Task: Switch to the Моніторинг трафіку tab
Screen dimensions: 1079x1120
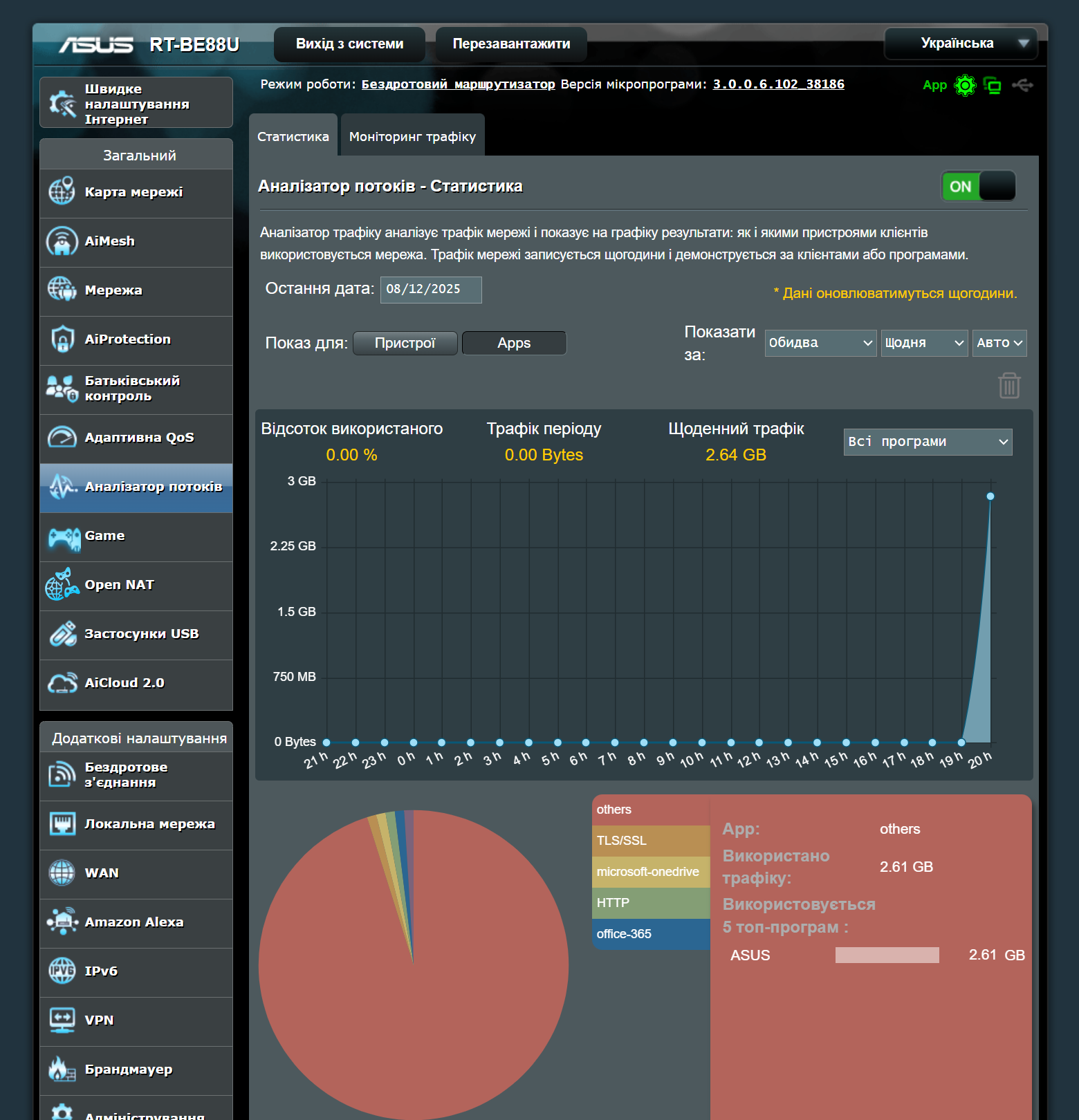Action: coord(413,136)
